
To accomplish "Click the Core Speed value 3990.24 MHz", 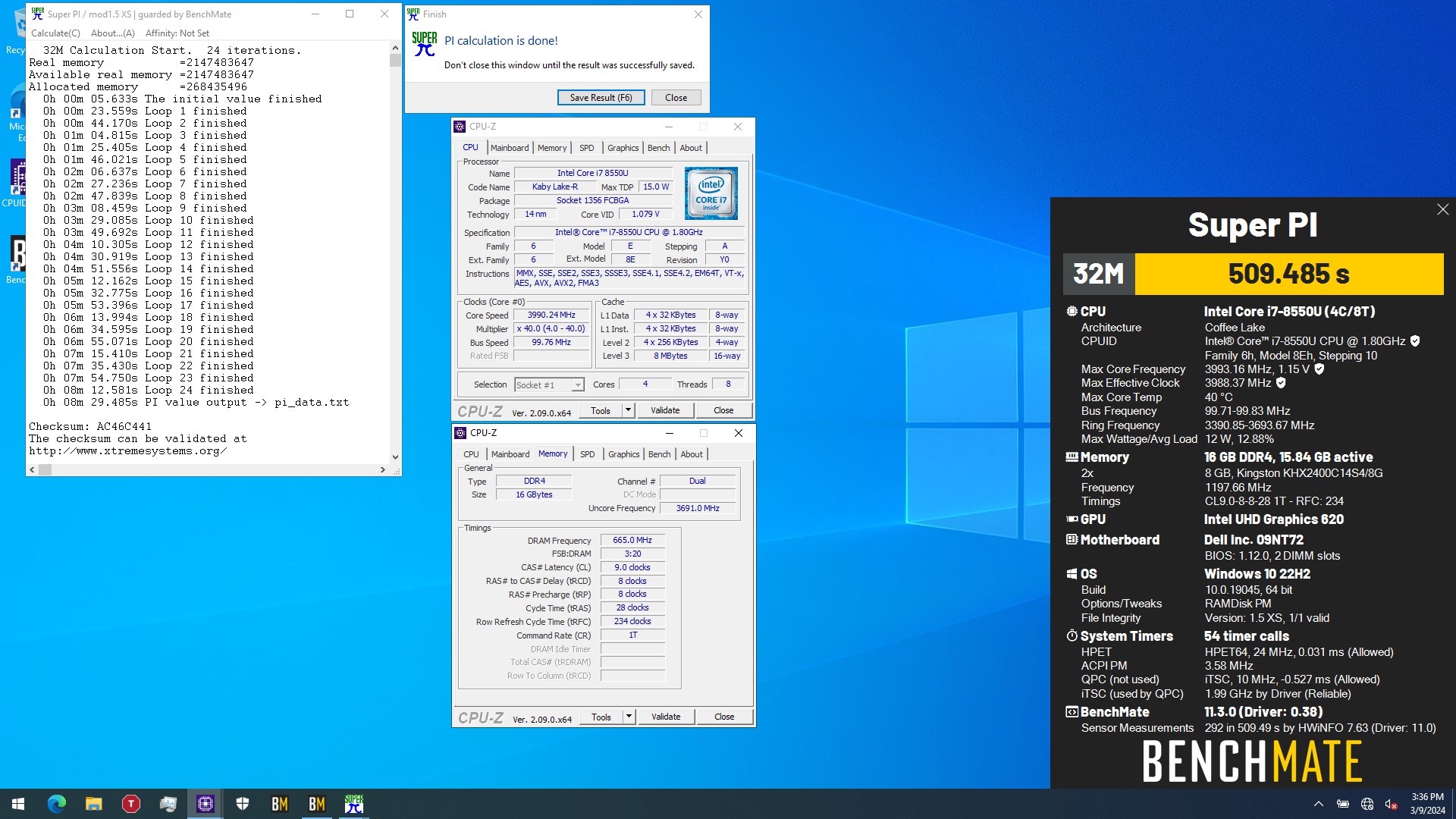I will point(551,315).
